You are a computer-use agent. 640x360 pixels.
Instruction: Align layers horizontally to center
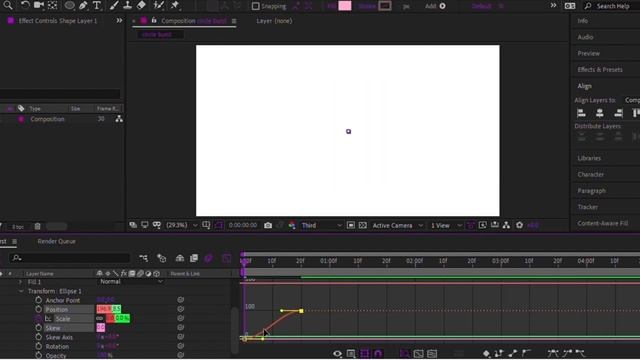[600, 113]
